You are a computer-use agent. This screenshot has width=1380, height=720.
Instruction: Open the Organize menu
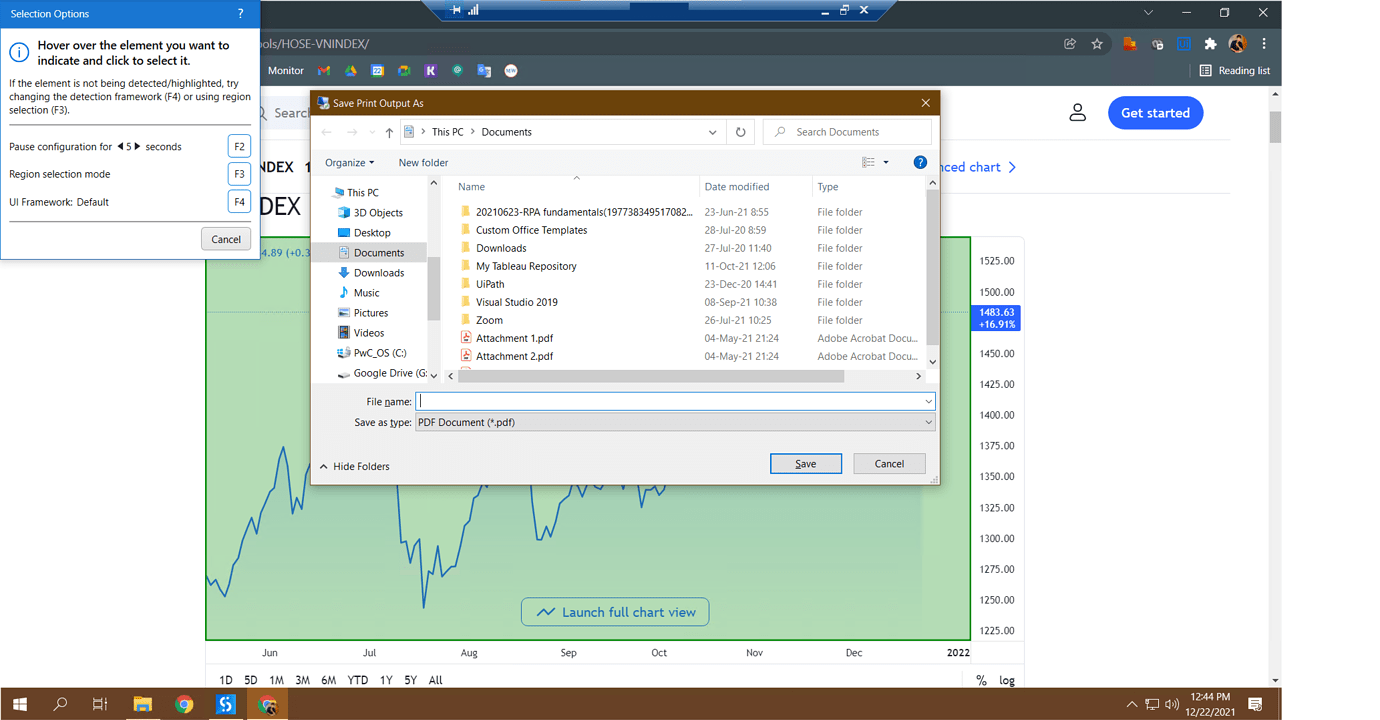tap(349, 162)
